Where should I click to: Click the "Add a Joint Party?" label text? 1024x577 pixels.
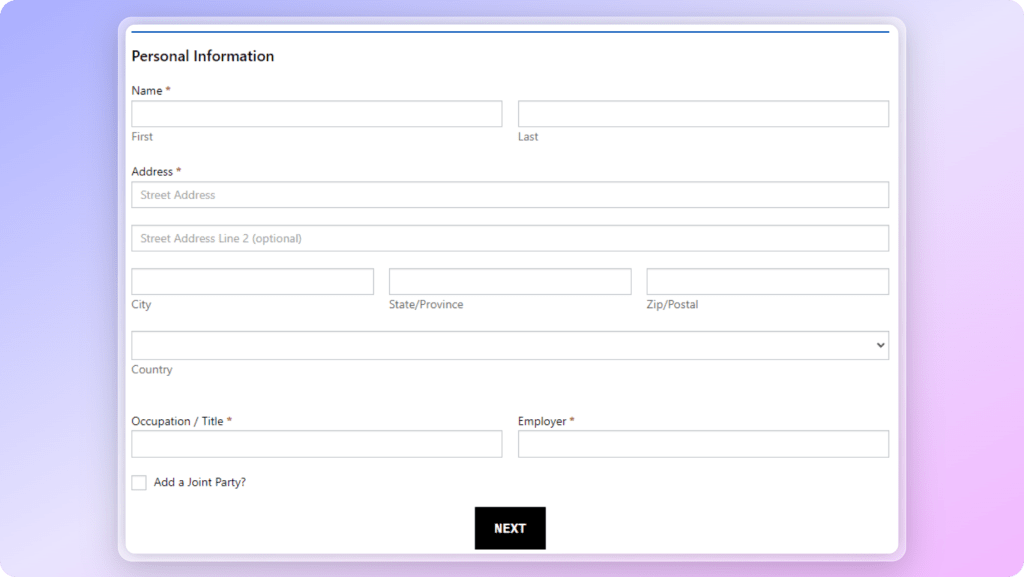[x=200, y=483]
